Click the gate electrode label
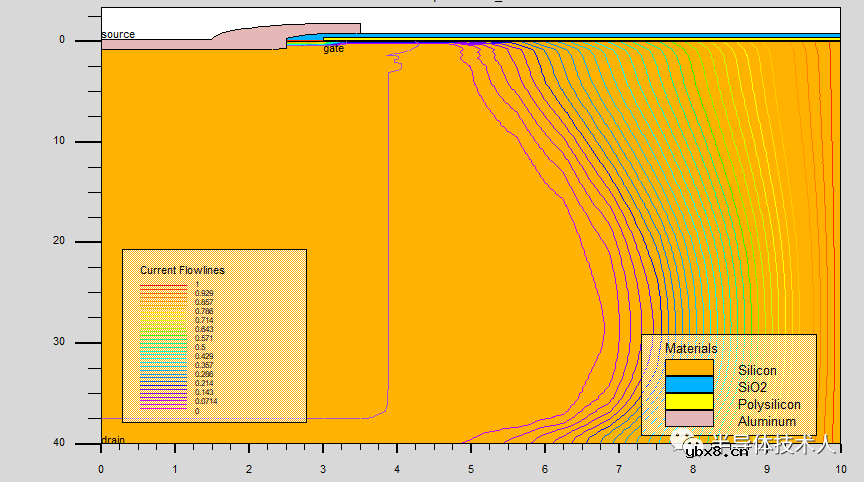 (333, 49)
